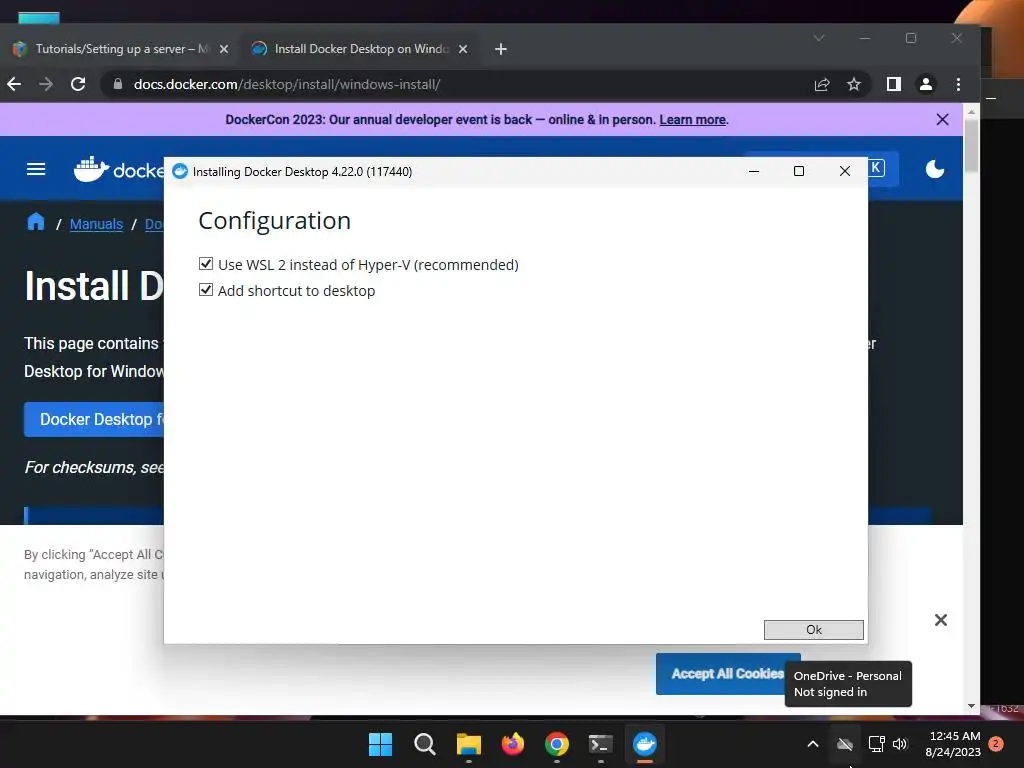Open Chrome profile menu

point(926,84)
